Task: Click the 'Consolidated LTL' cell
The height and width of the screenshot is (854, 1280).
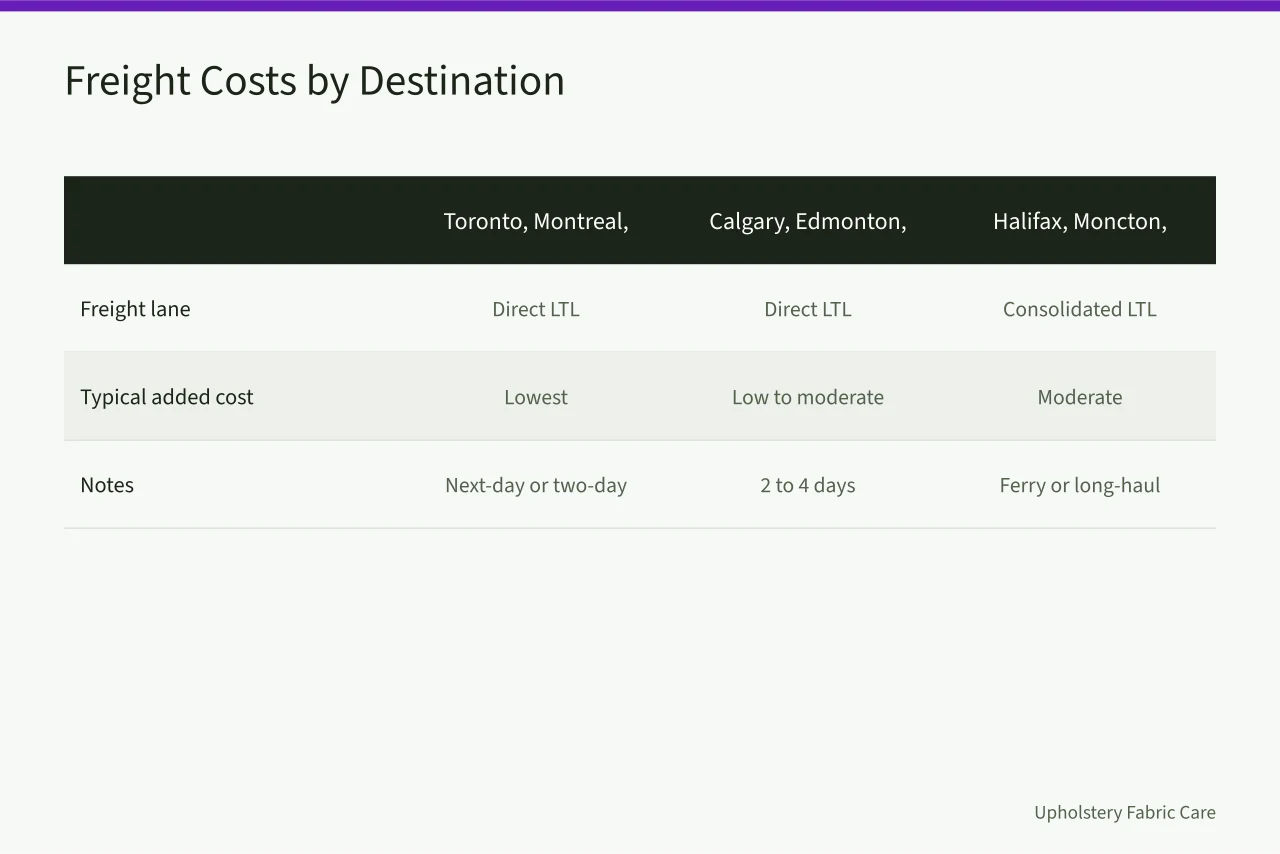Action: [x=1080, y=309]
